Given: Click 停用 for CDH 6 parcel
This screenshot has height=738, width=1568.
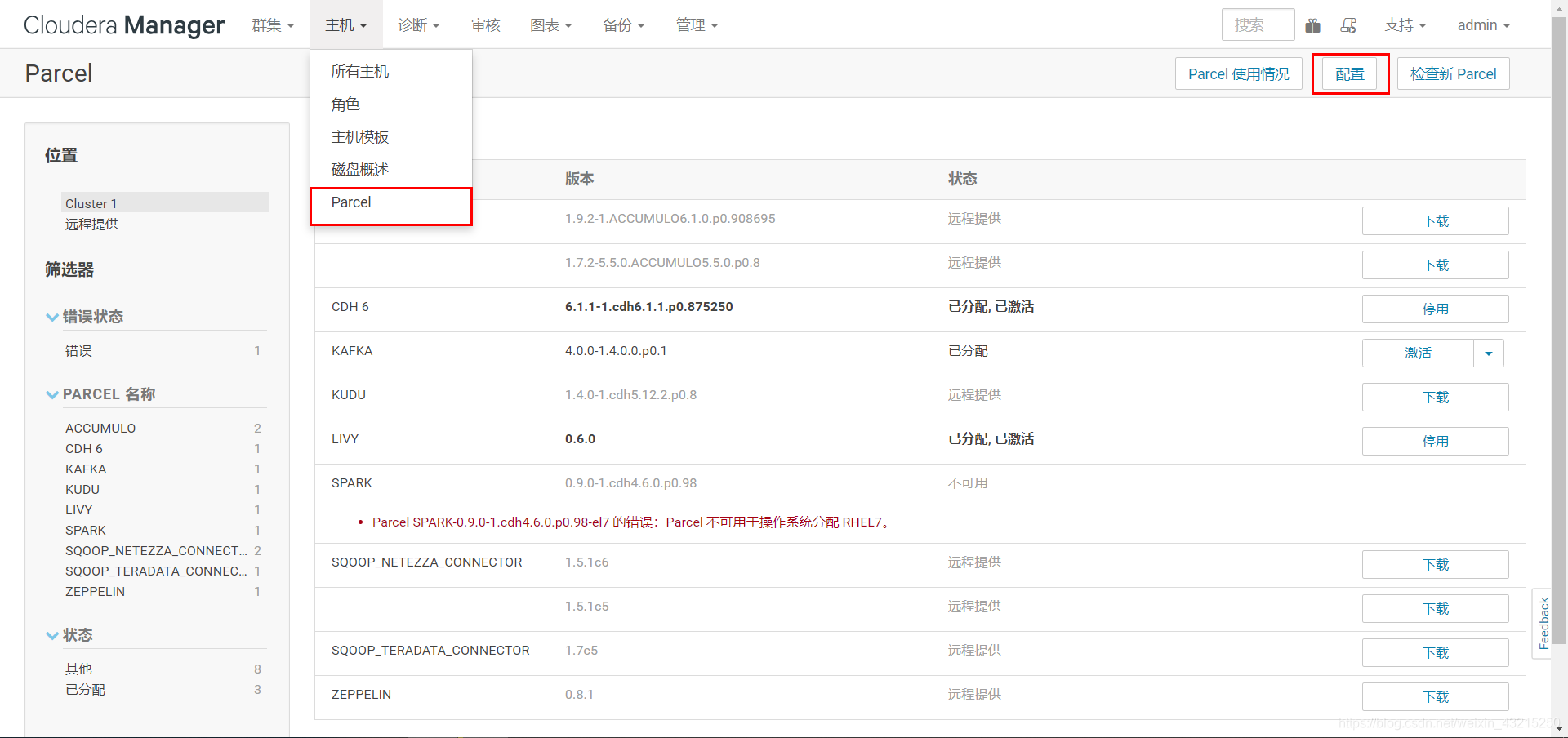Looking at the screenshot, I should (x=1435, y=309).
